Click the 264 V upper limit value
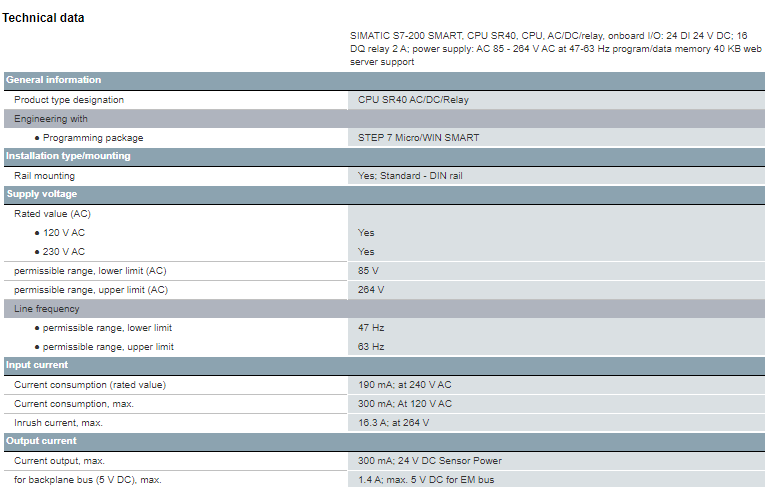765x487 pixels. (371, 290)
